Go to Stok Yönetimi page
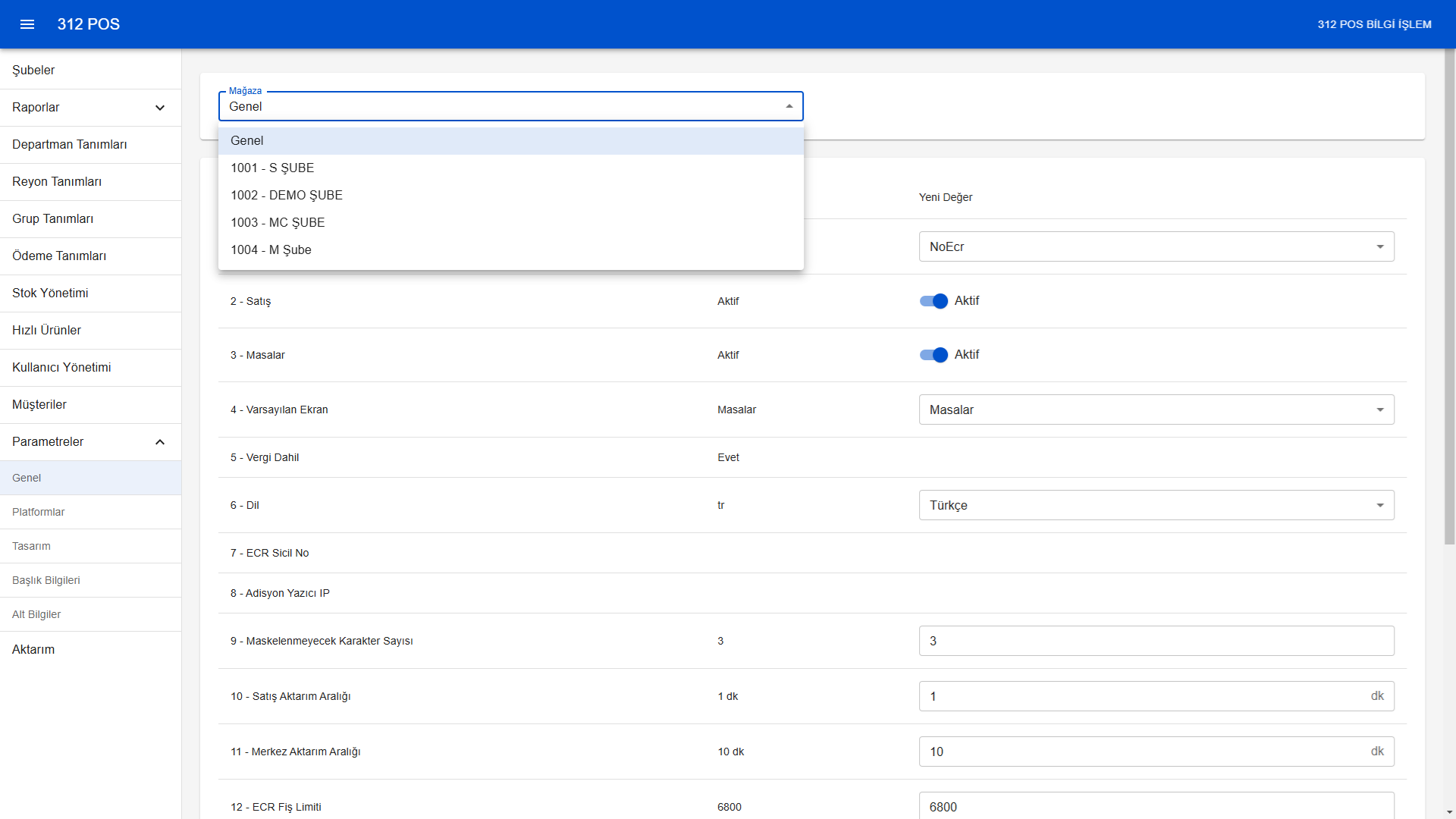 tap(50, 293)
